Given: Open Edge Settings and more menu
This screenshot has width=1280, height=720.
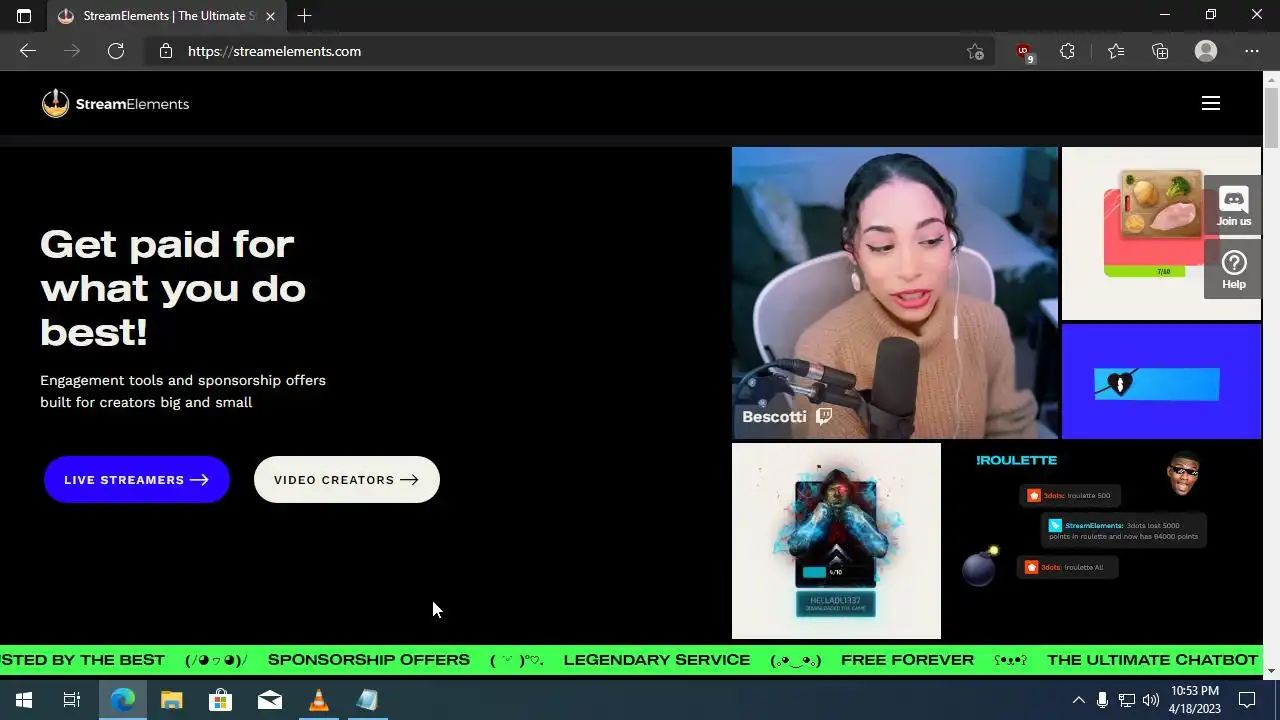Looking at the screenshot, I should [x=1252, y=51].
